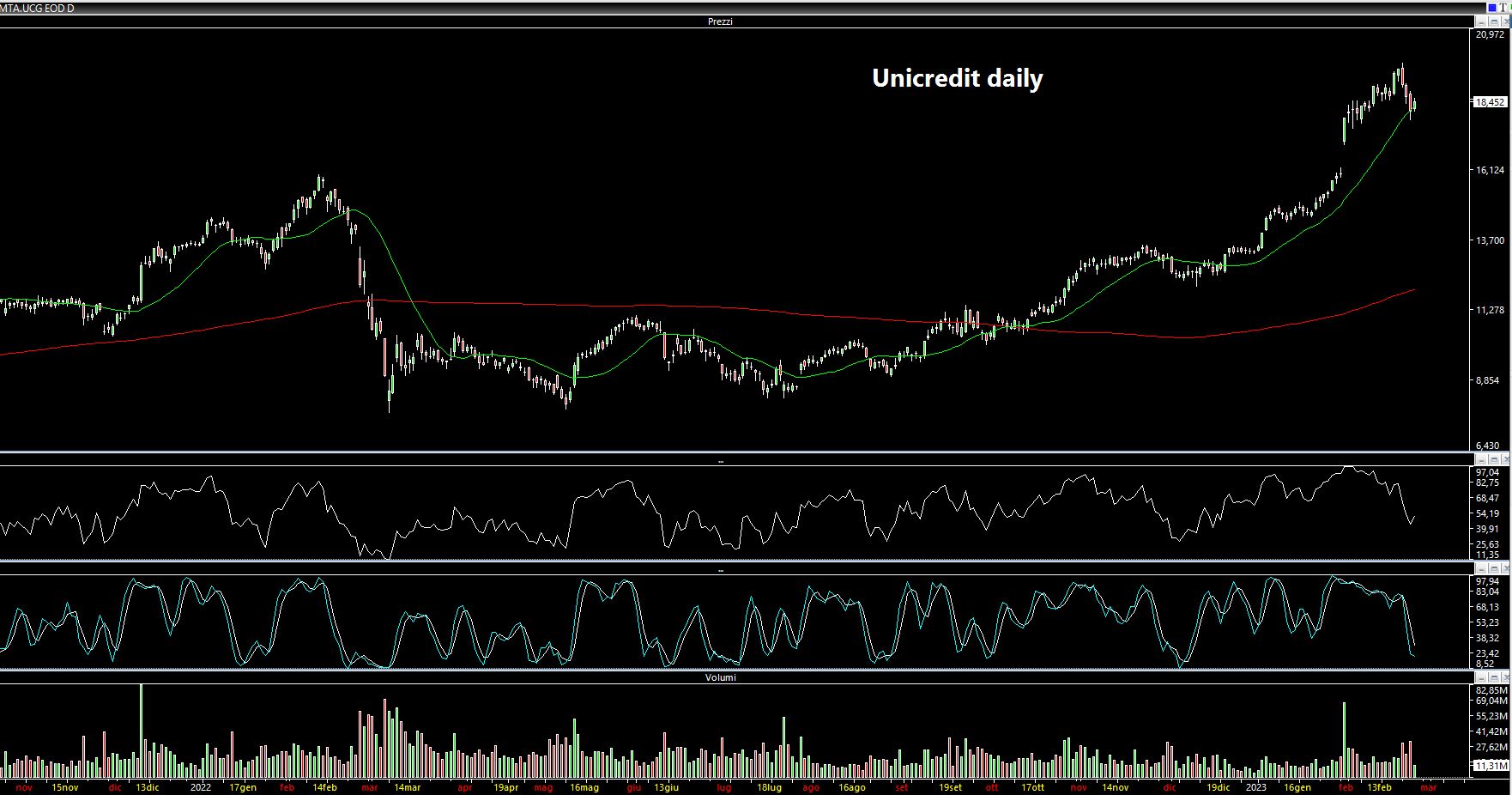1512x795 pixels.
Task: Select the MTA.UCG EOD D window title
Action: click(38, 8)
